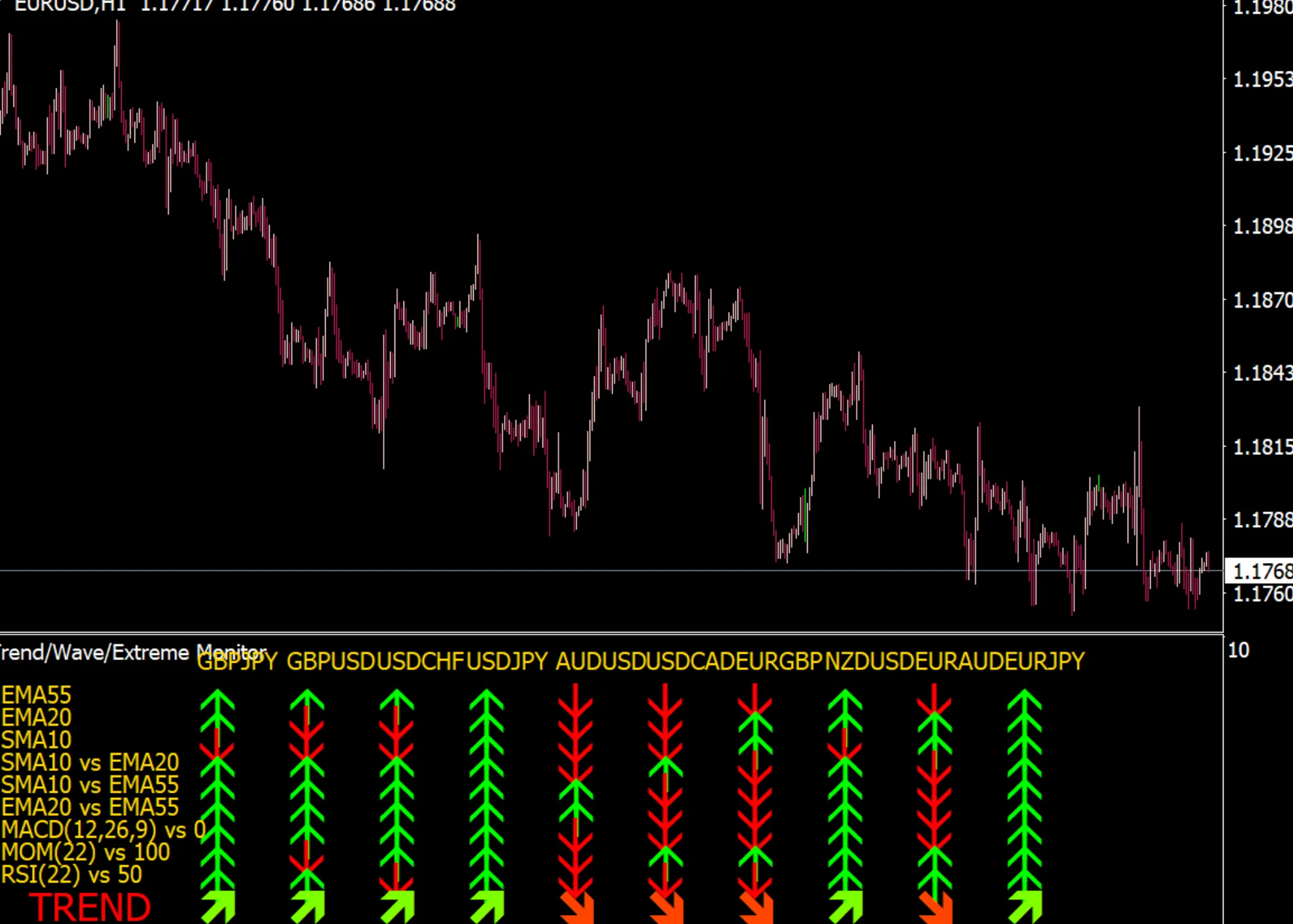Click the 1.1870 price axis label
The height and width of the screenshot is (924, 1293).
1262,300
